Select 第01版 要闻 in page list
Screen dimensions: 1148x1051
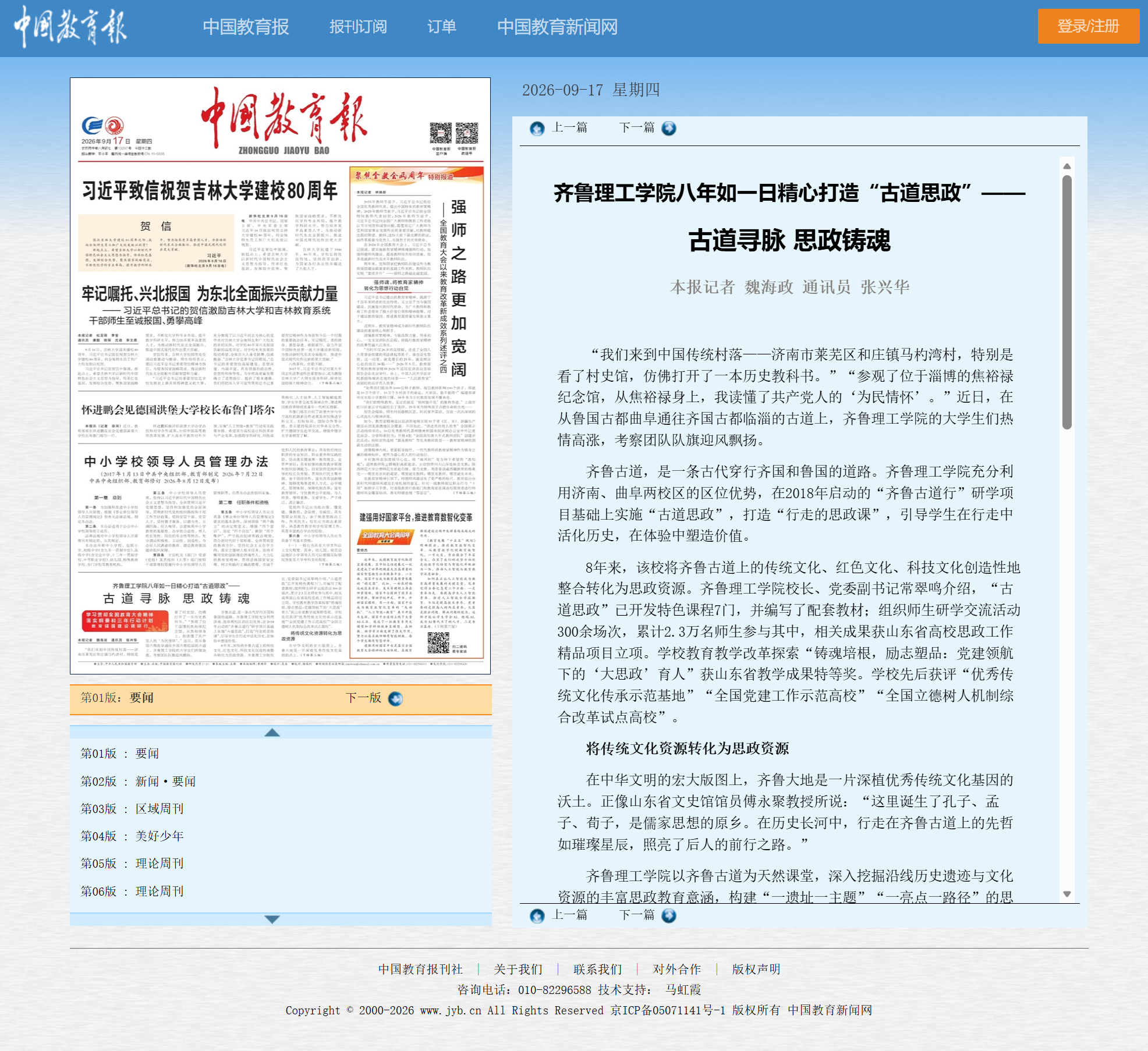coord(120,754)
